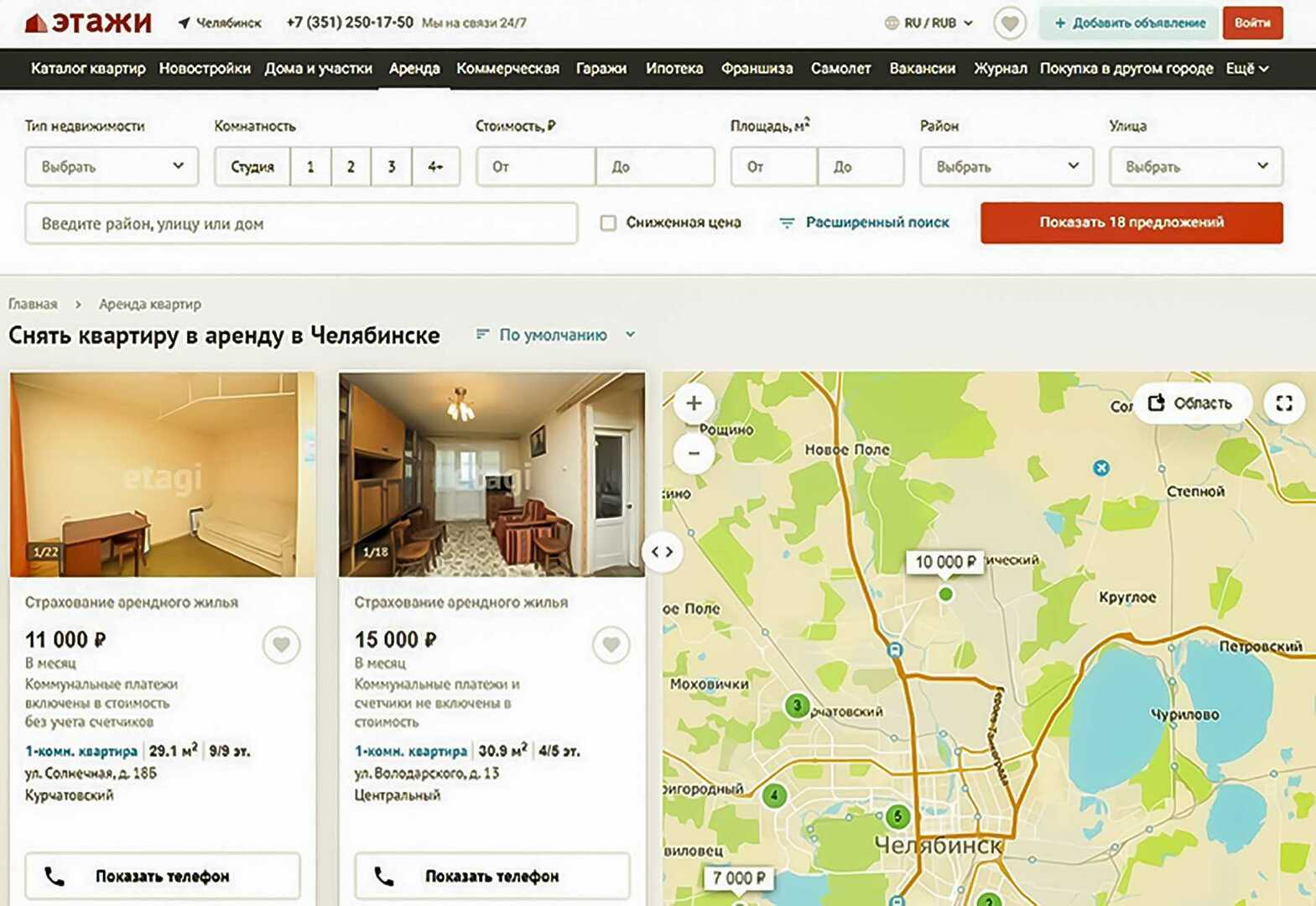Viewport: 1316px width, 906px height.
Task: Enable the Сниженная цена checkbox
Action: (x=608, y=223)
